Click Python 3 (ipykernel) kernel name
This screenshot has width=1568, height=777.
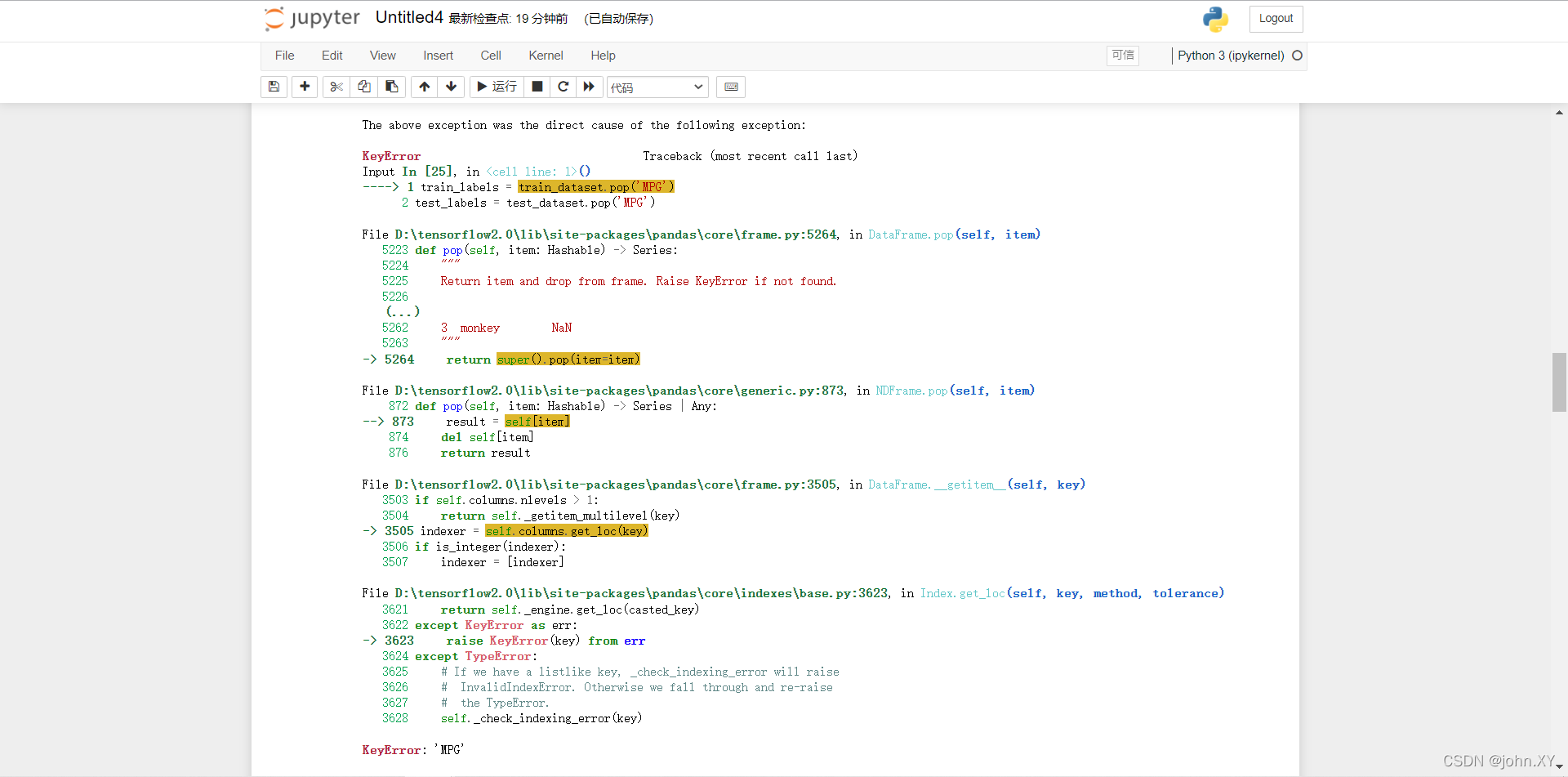pyautogui.click(x=1231, y=56)
